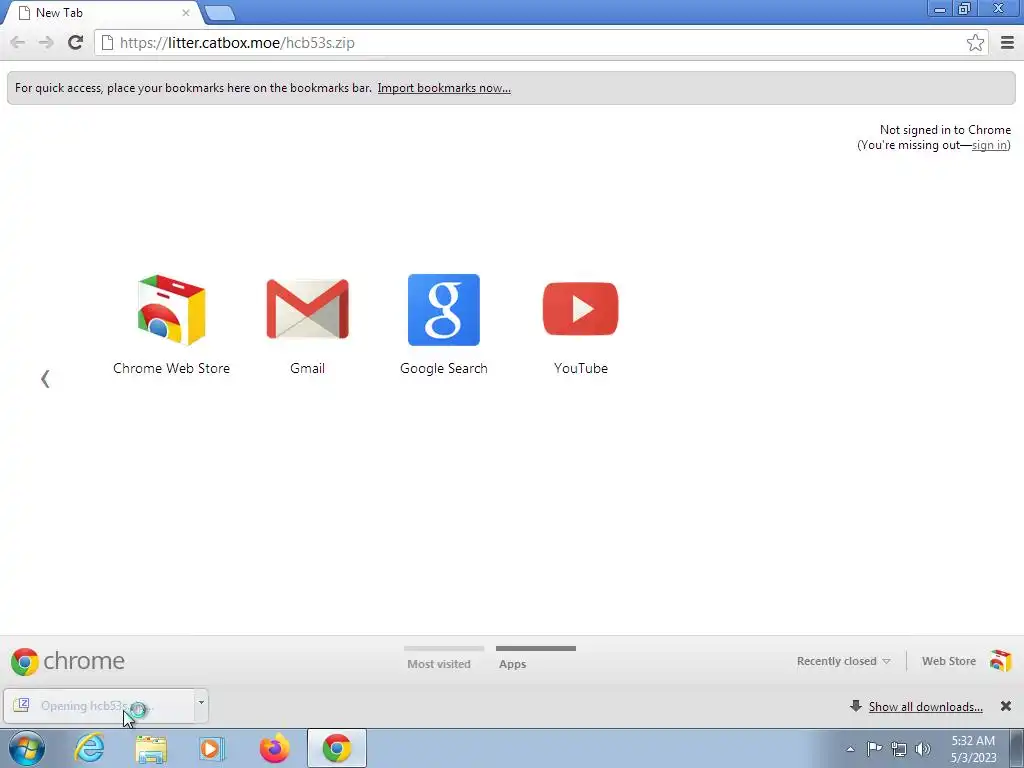The height and width of the screenshot is (768, 1024).
Task: Select the New Tab tab title
Action: pyautogui.click(x=59, y=12)
